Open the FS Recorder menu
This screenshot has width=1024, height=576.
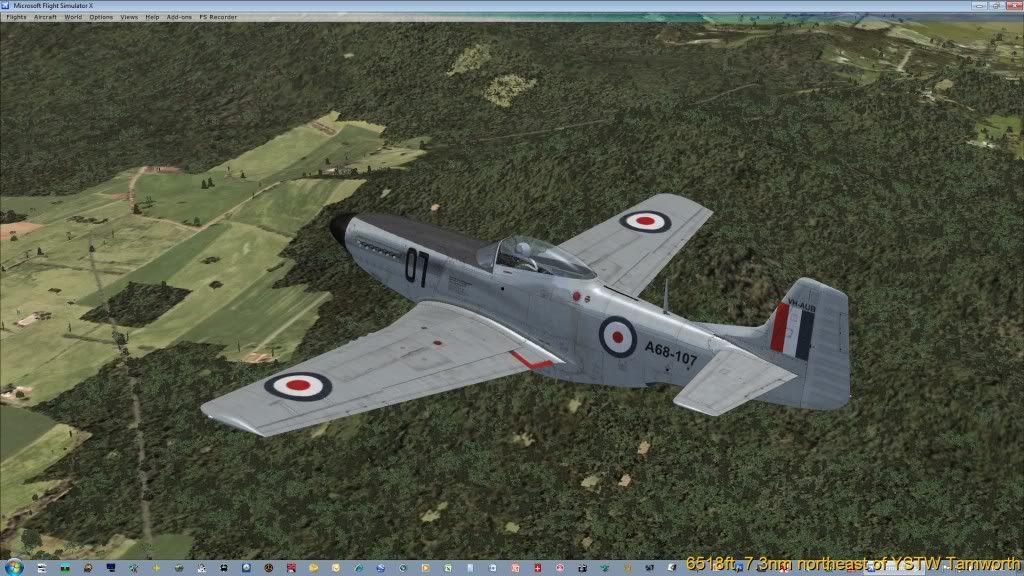218,17
